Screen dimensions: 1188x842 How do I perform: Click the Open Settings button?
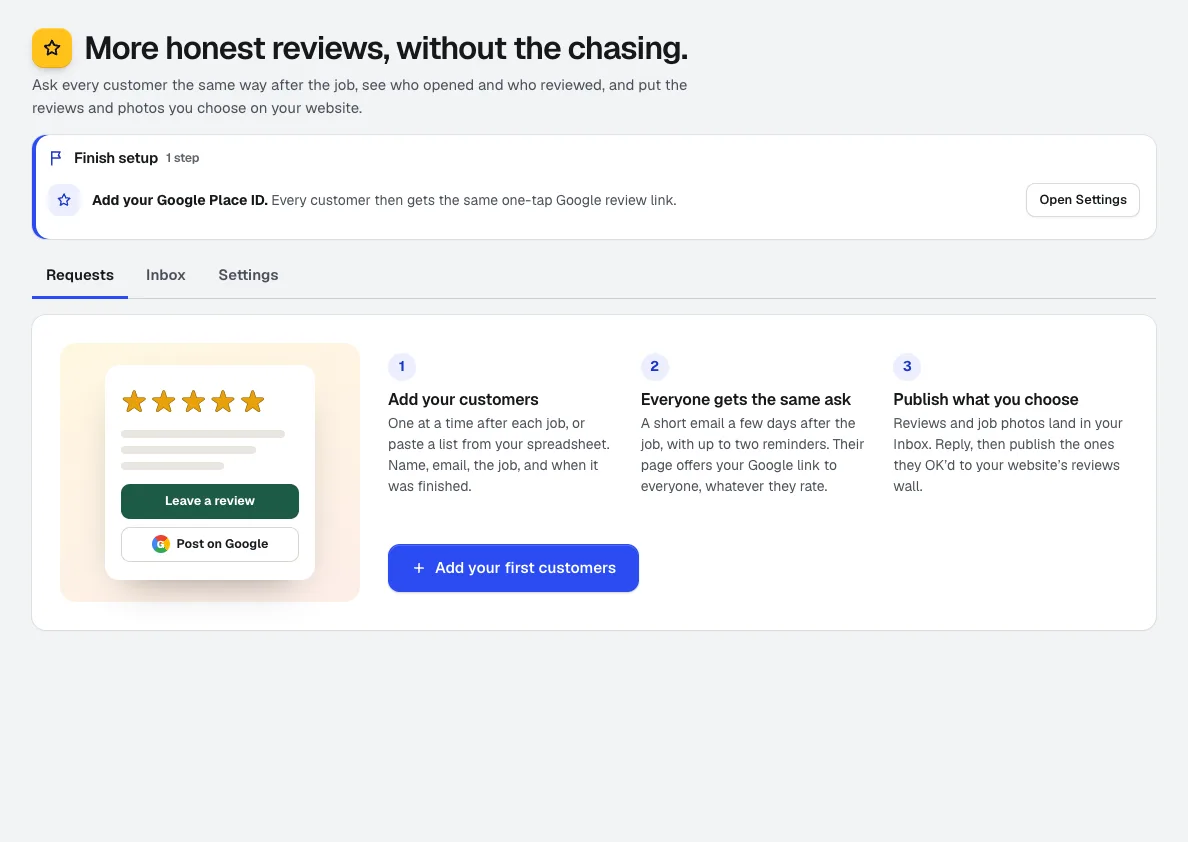click(1083, 200)
